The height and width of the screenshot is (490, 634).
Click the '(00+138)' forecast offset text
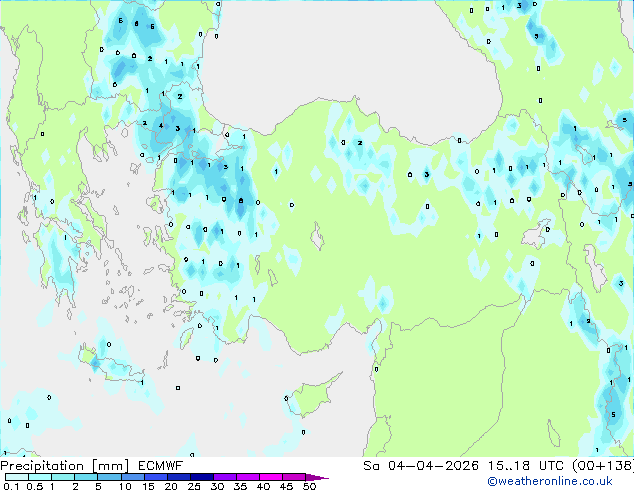603,466
